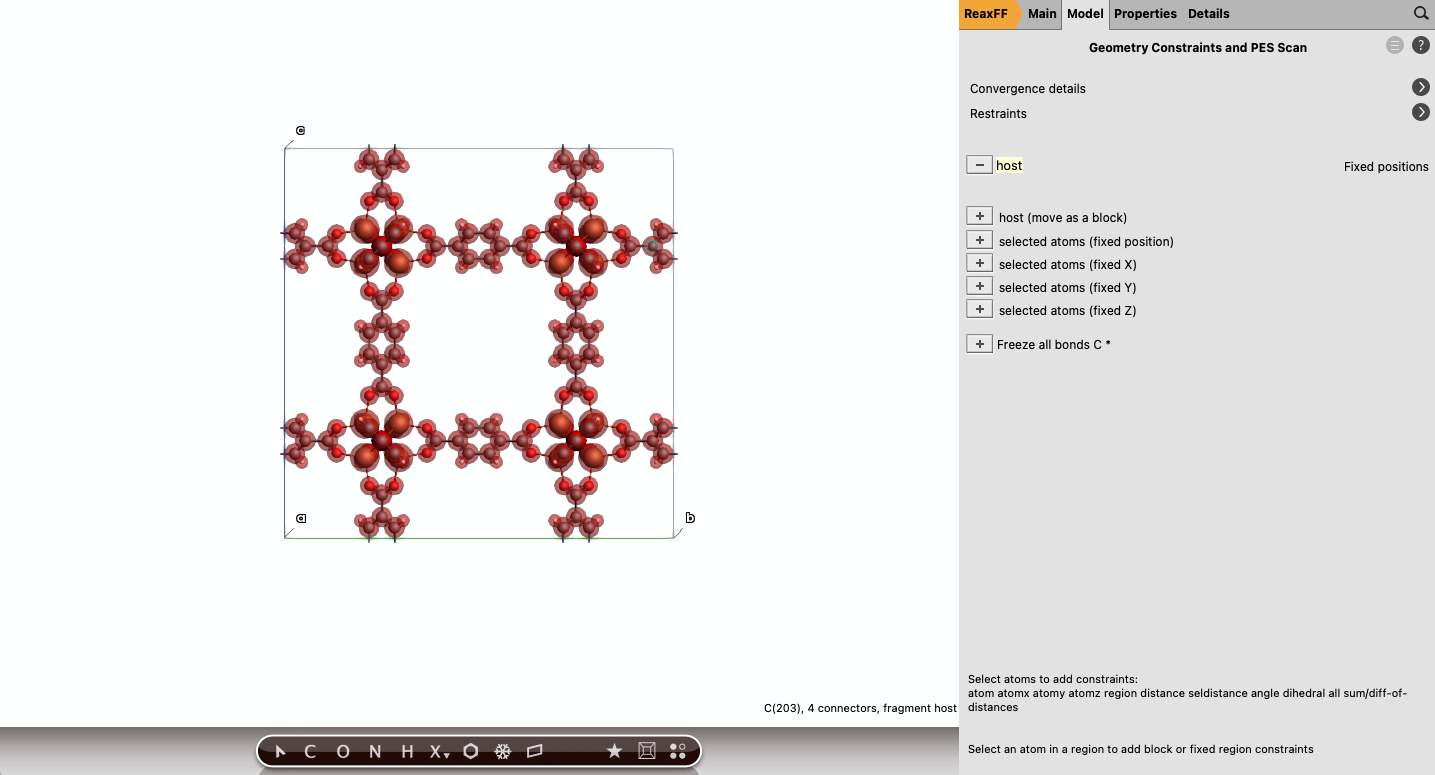1435x775 pixels.
Task: Activate the Oxygen element tool
Action: click(342, 751)
